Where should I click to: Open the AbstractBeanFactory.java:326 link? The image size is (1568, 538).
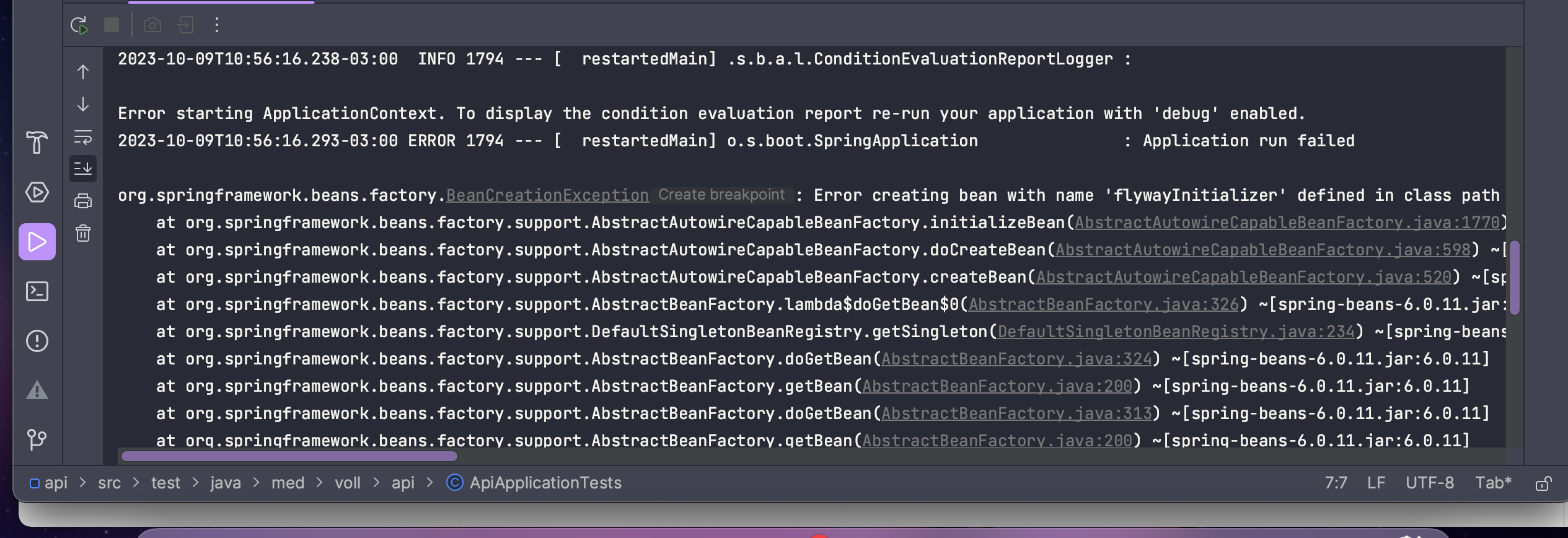point(1103,304)
